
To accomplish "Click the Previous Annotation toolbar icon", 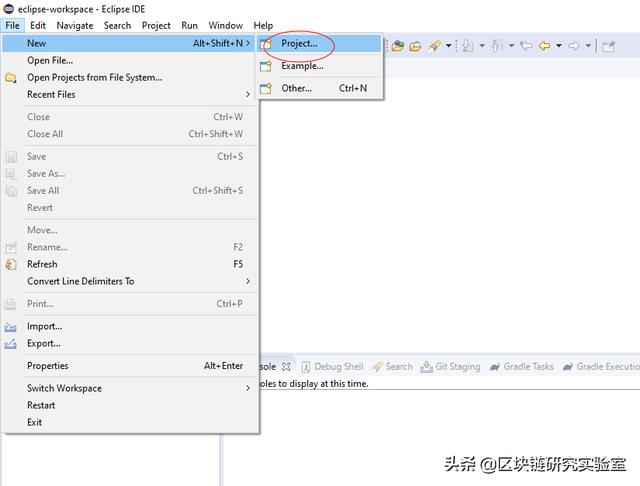I will [497, 46].
